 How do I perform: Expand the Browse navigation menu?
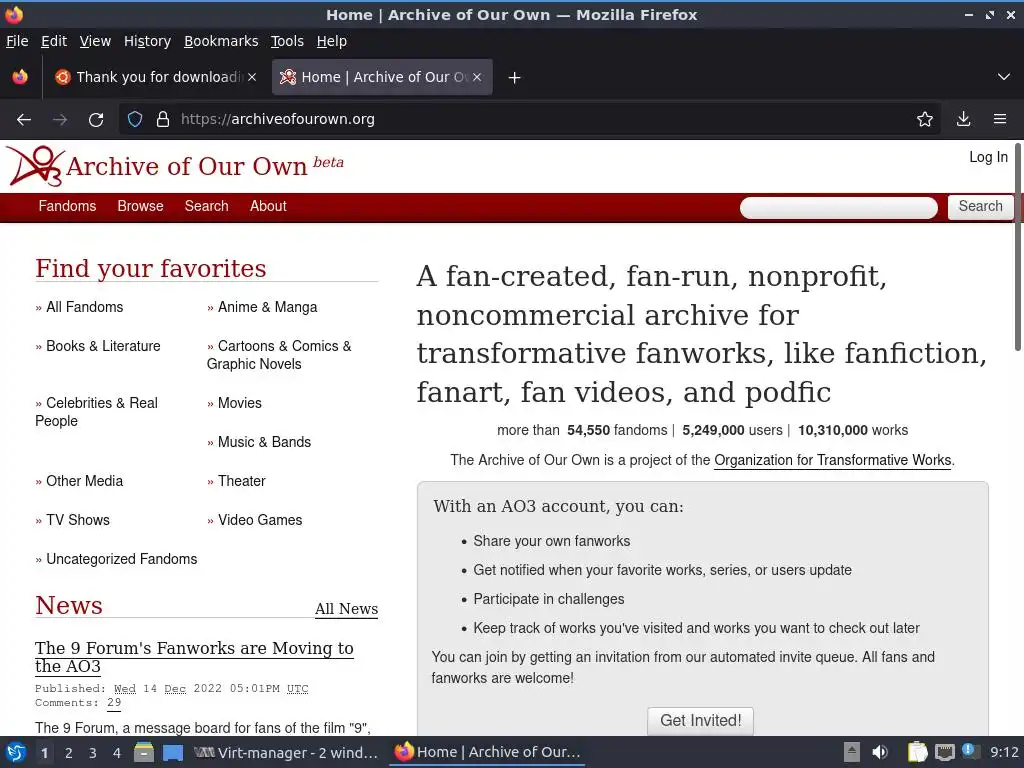140,206
